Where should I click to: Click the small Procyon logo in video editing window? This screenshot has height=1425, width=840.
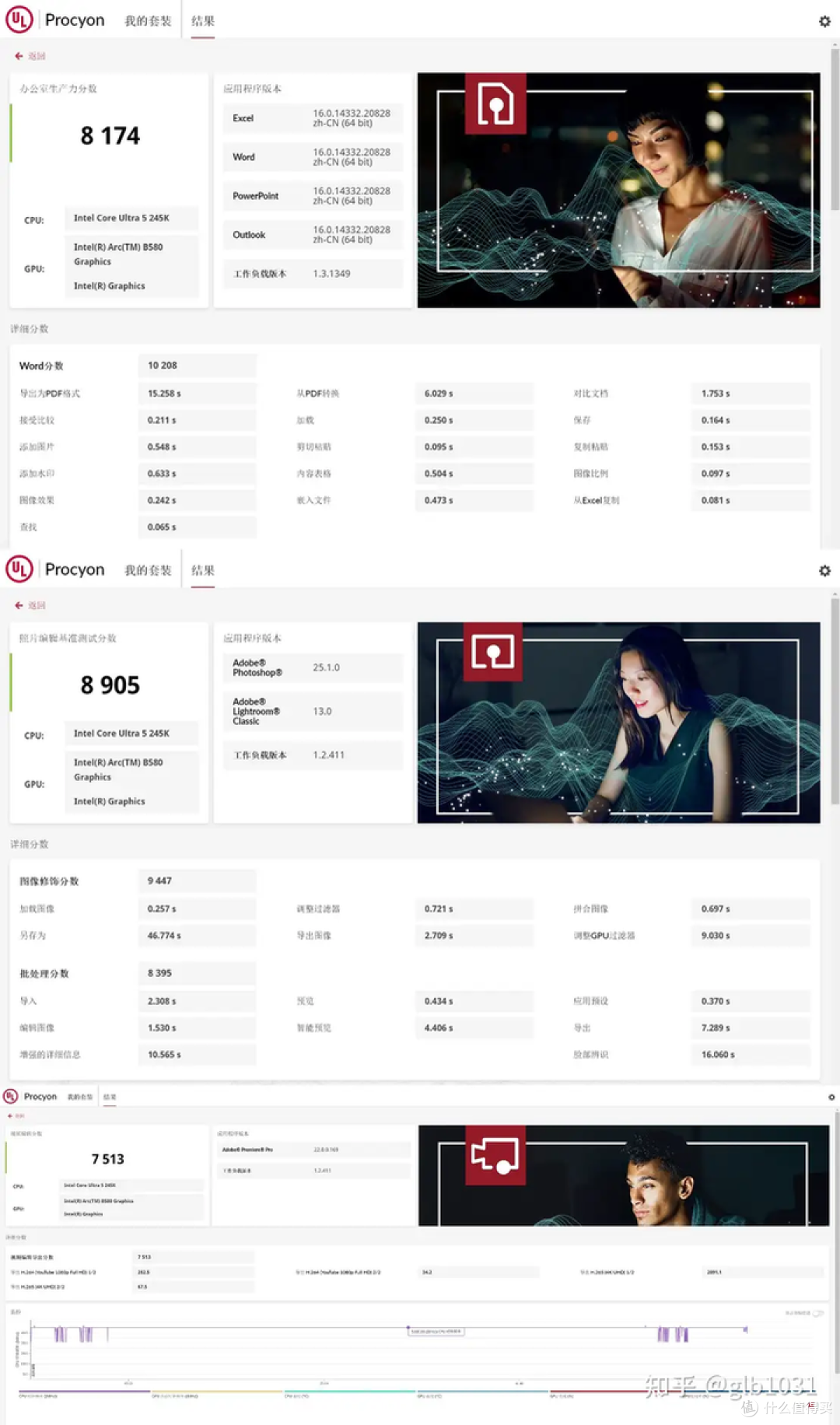30,1097
